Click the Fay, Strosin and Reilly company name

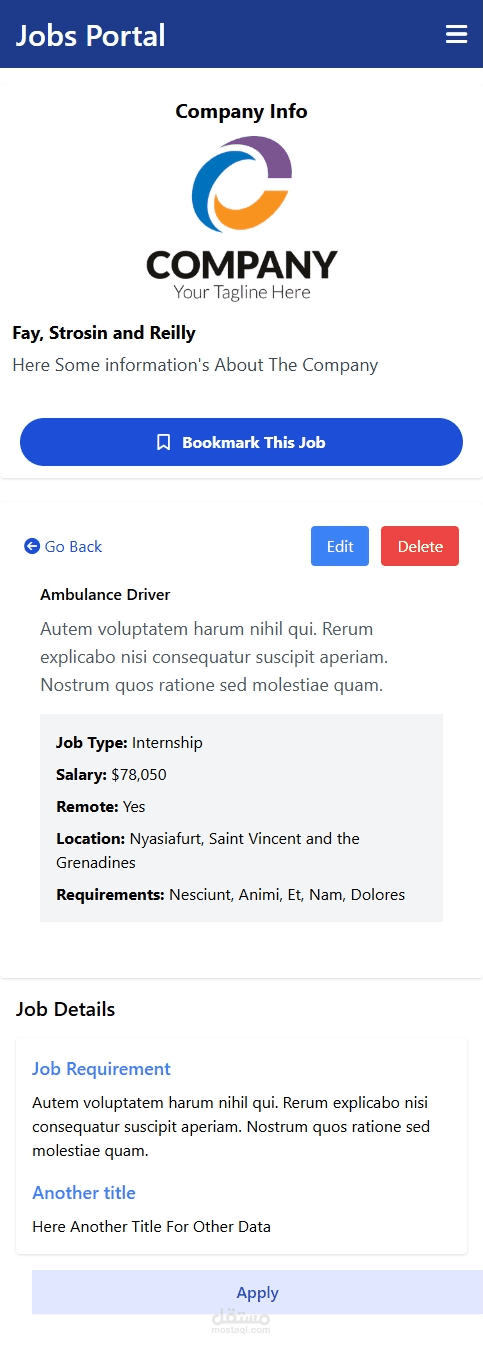point(104,333)
